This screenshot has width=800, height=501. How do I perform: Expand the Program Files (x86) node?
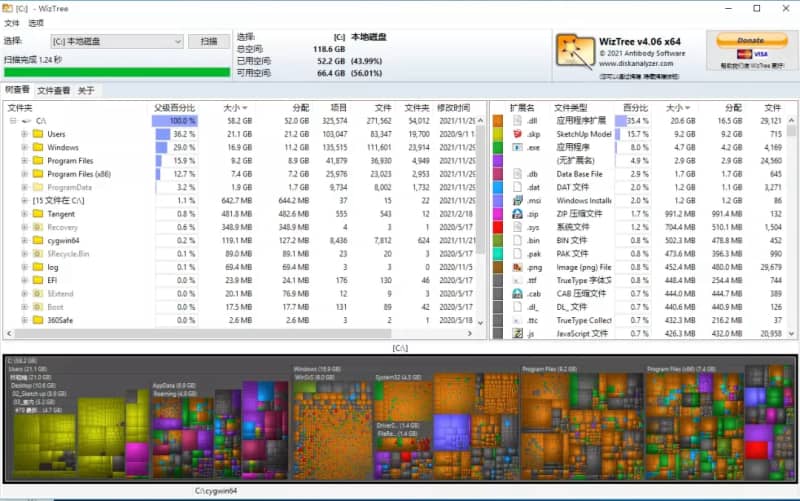click(x=24, y=174)
